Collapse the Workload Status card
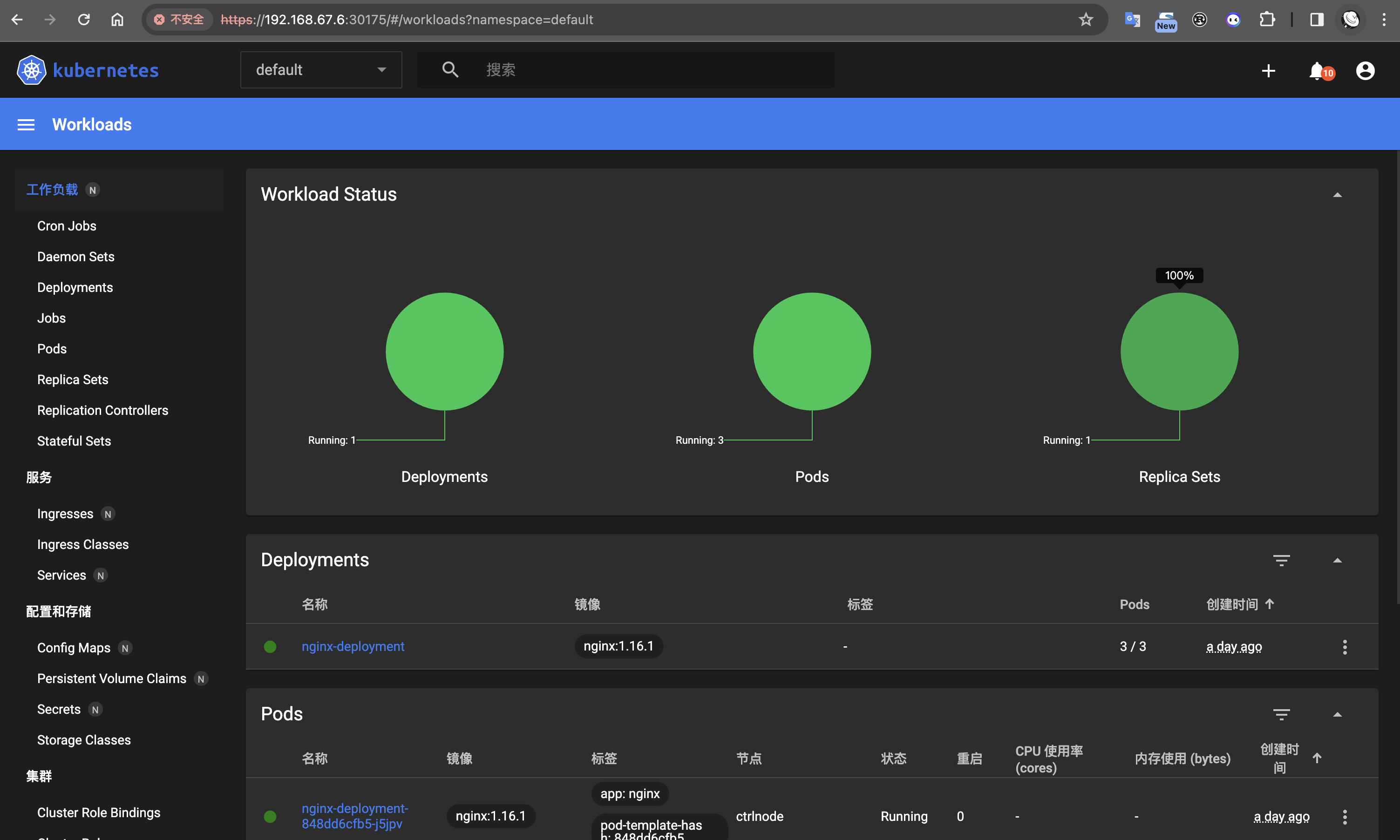 [x=1337, y=195]
